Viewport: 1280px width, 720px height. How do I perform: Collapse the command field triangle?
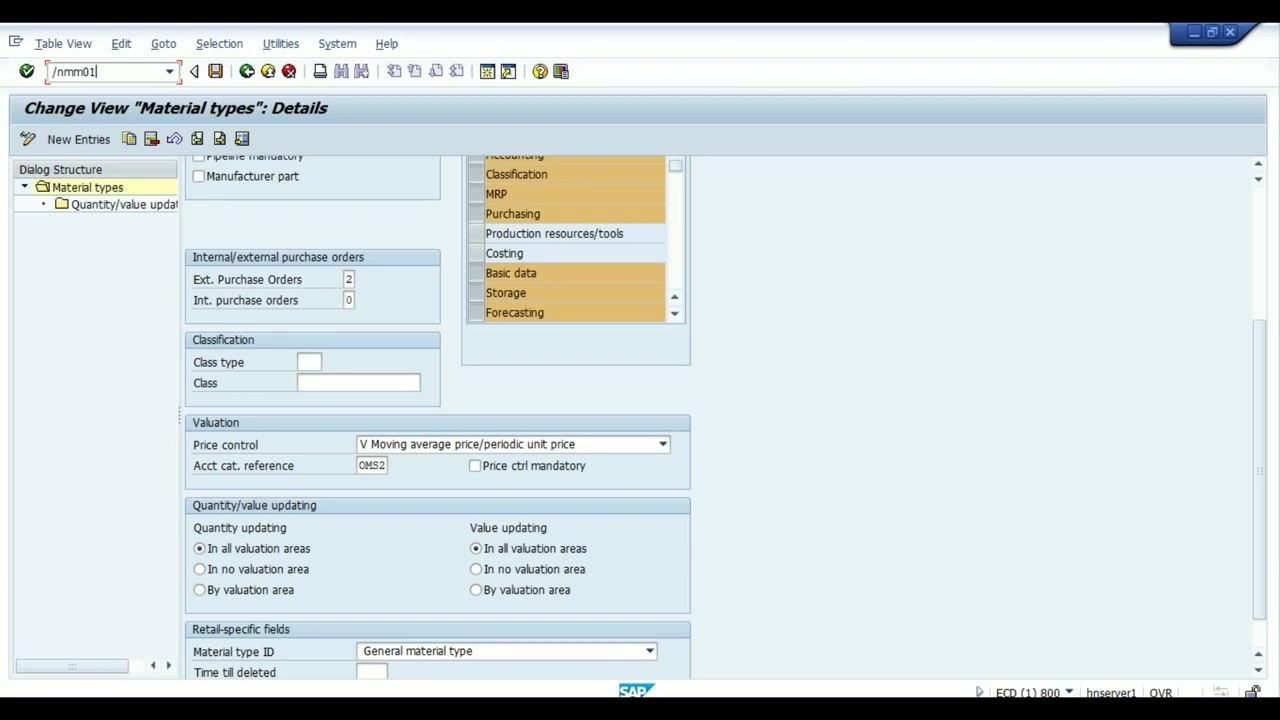click(194, 71)
